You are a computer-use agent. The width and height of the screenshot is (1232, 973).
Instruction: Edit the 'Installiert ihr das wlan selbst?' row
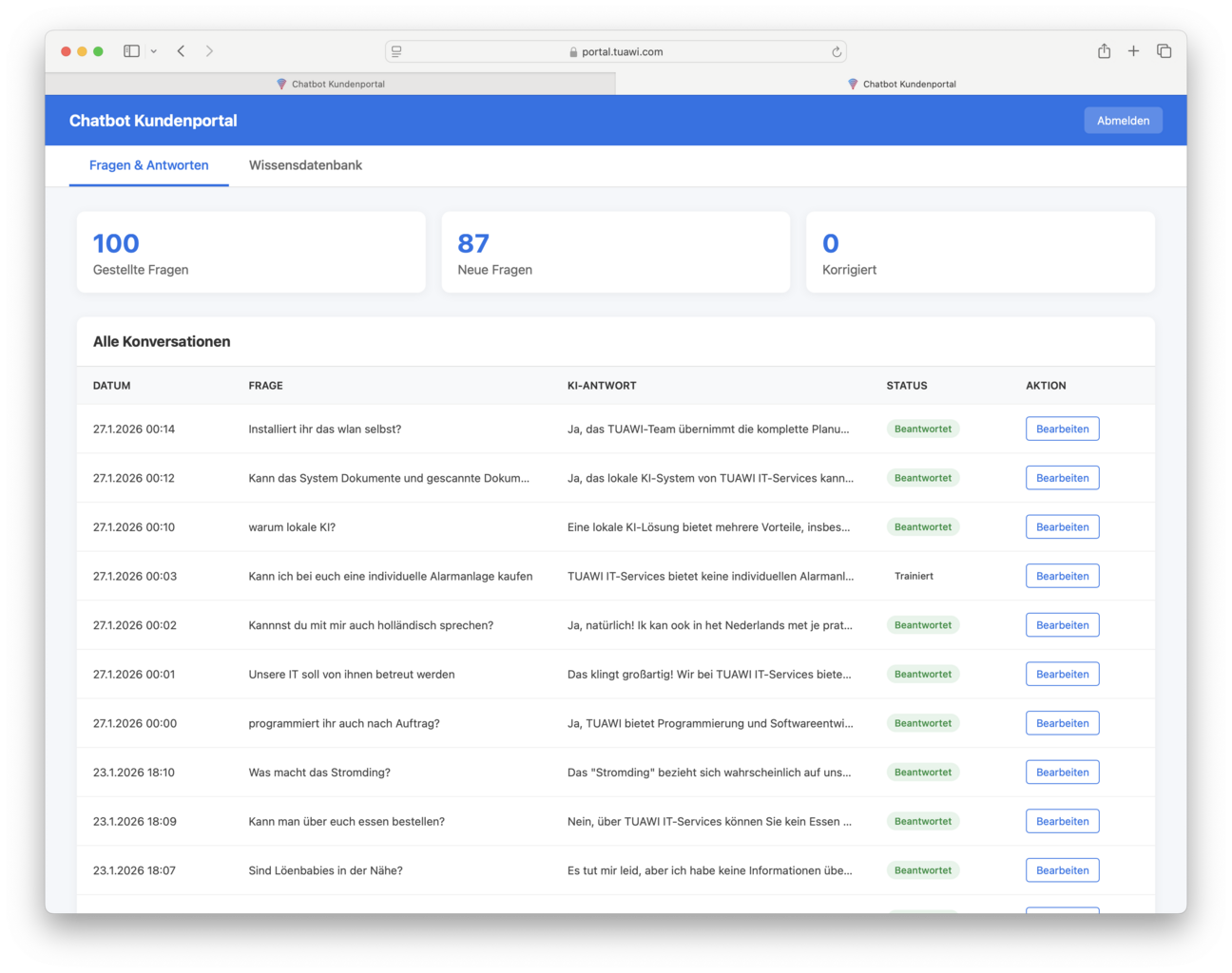[x=1062, y=429]
